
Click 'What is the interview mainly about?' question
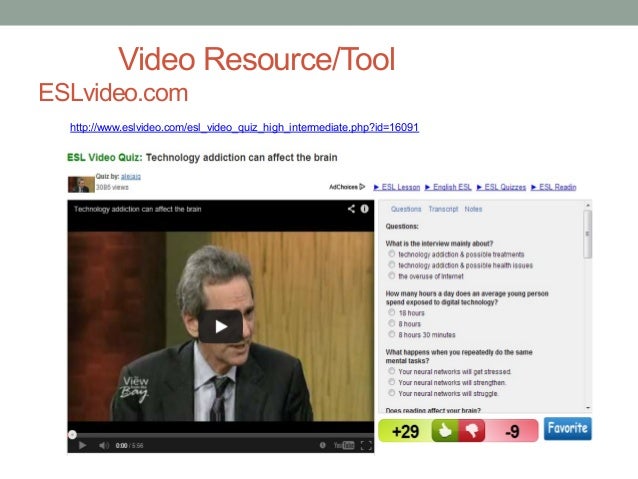click(439, 243)
